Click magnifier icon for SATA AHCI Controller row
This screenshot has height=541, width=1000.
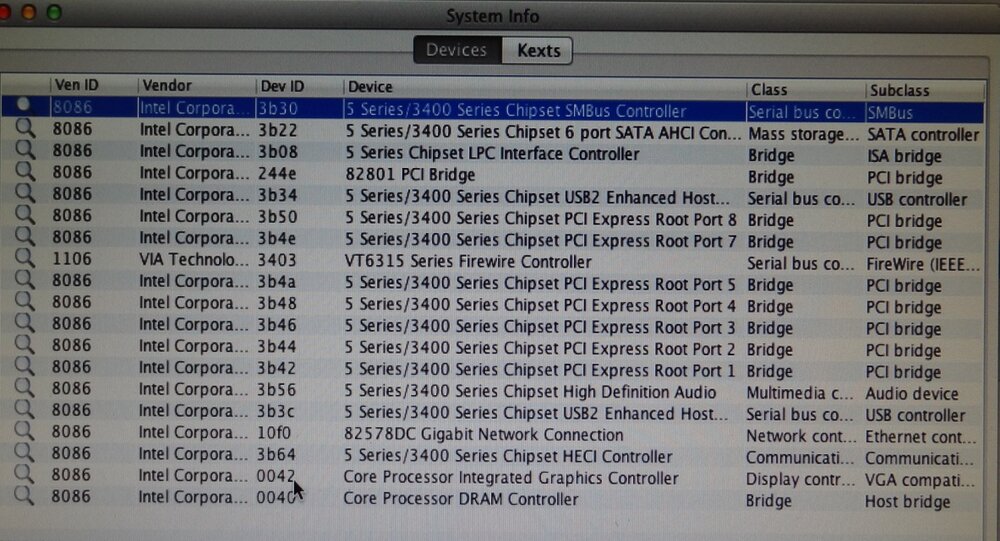pyautogui.click(x=24, y=133)
